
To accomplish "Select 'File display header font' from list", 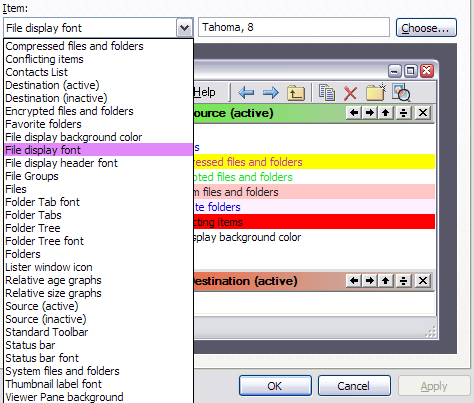I will (x=61, y=163).
